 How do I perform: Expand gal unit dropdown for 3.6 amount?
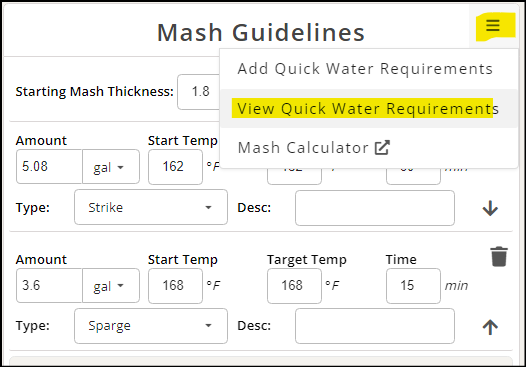click(x=111, y=286)
